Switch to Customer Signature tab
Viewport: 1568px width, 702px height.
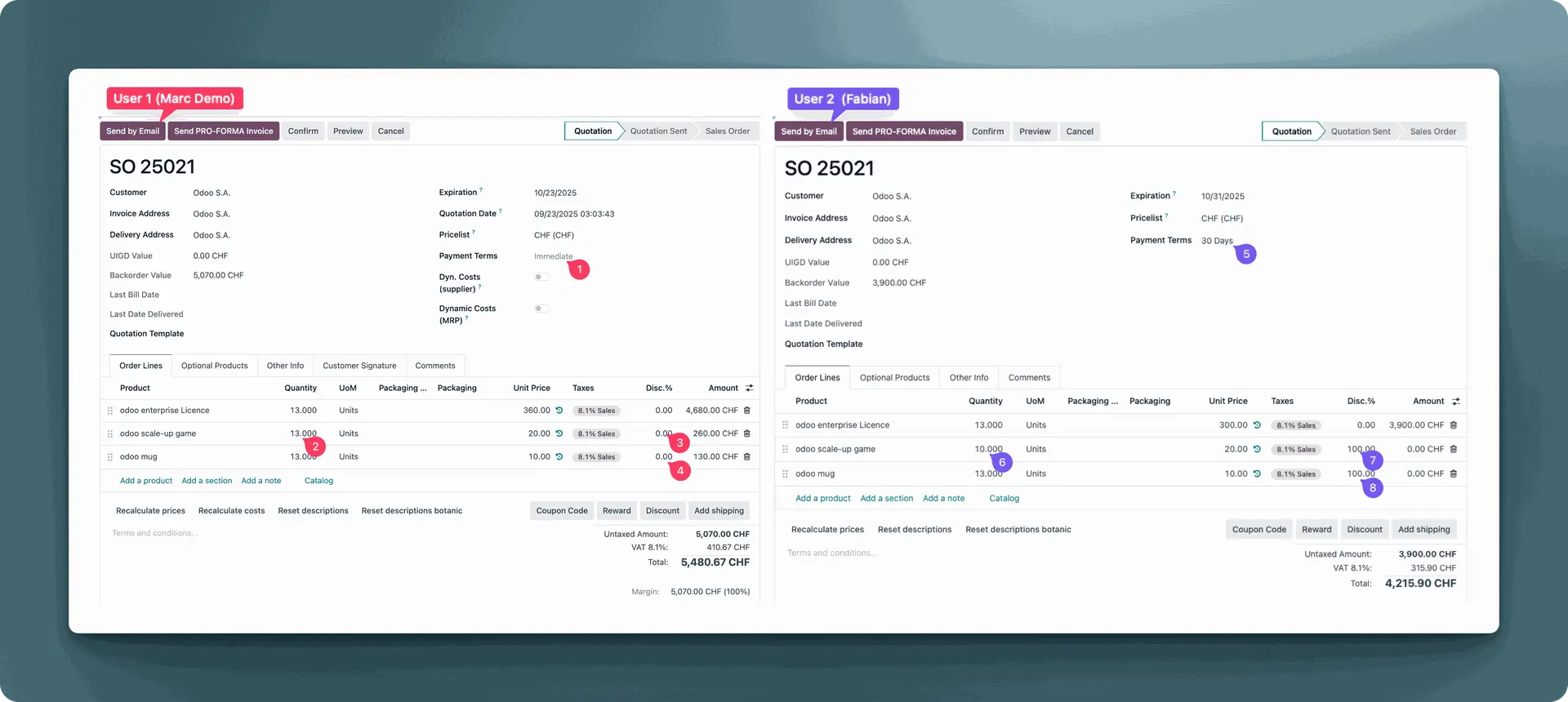point(359,366)
